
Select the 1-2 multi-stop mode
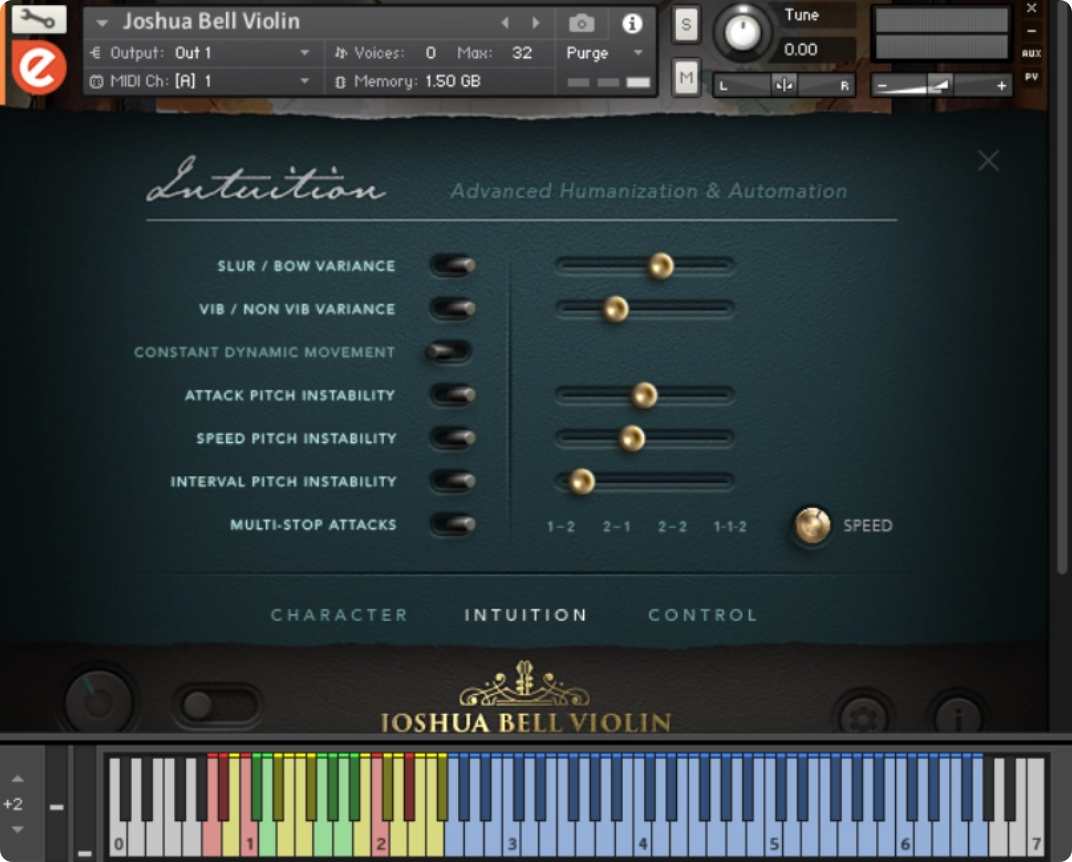click(x=561, y=526)
